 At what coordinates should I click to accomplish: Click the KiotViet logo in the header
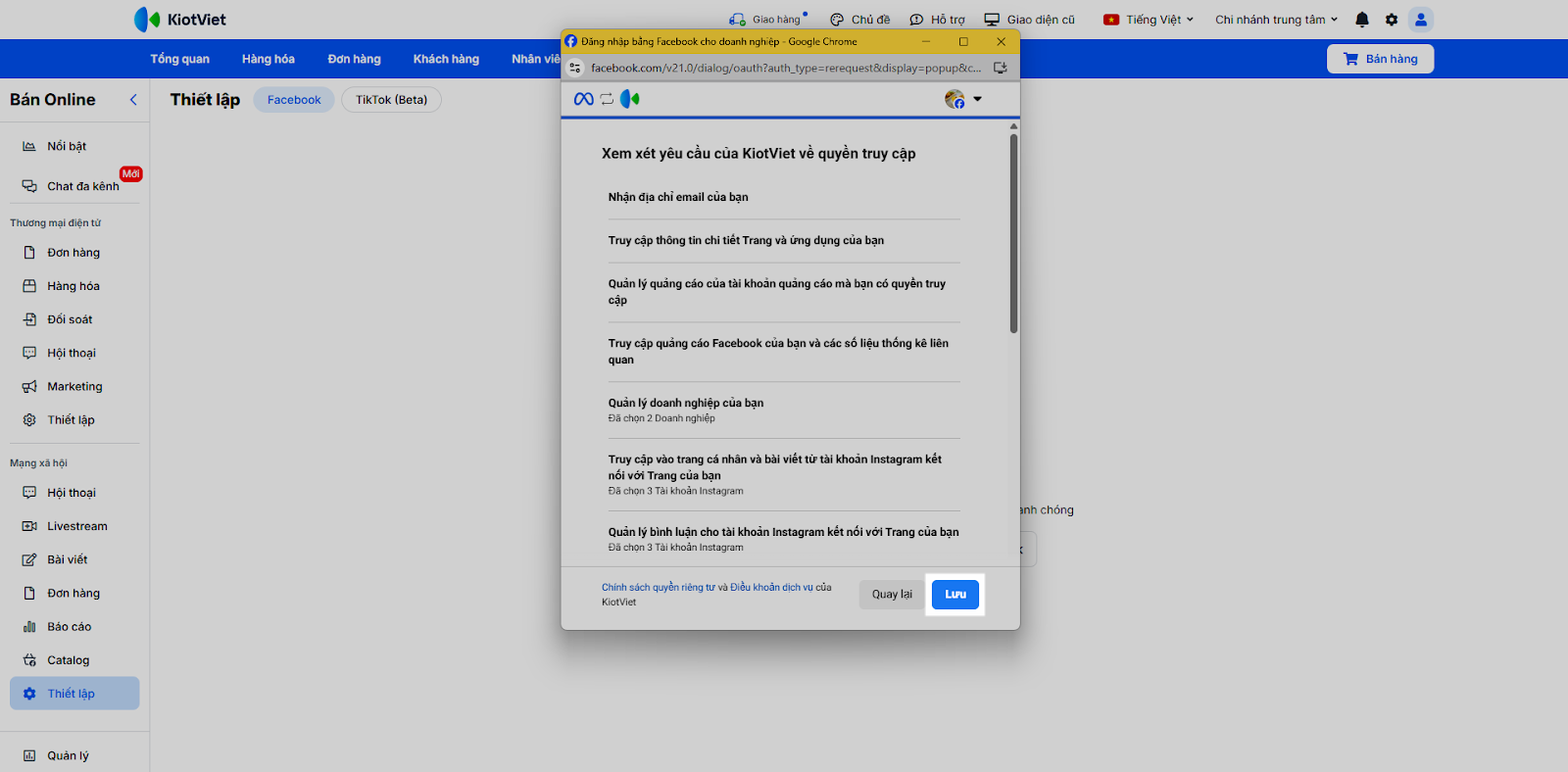click(x=180, y=20)
